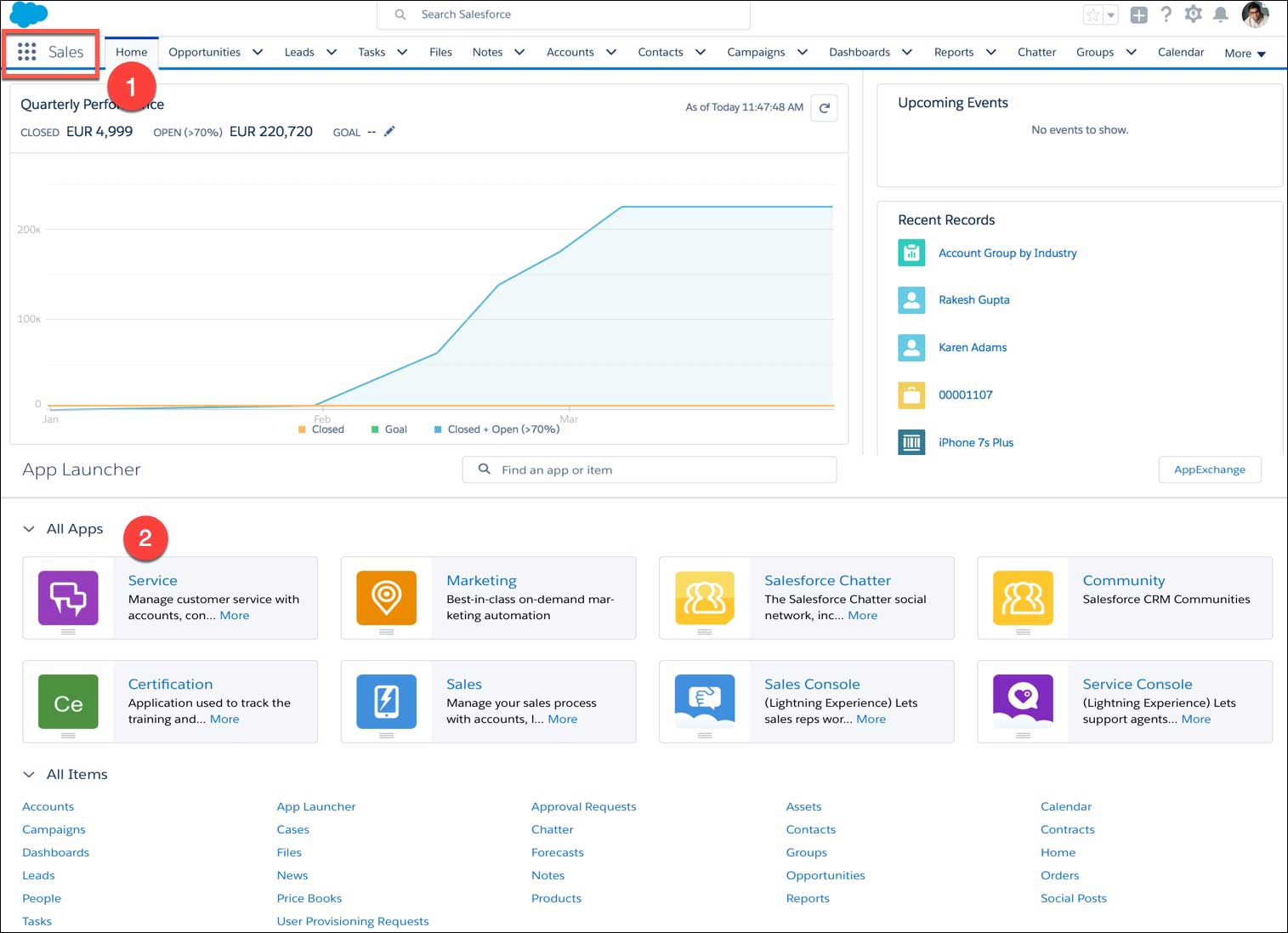
Task: Click the Forecasts item link
Action: pos(557,852)
